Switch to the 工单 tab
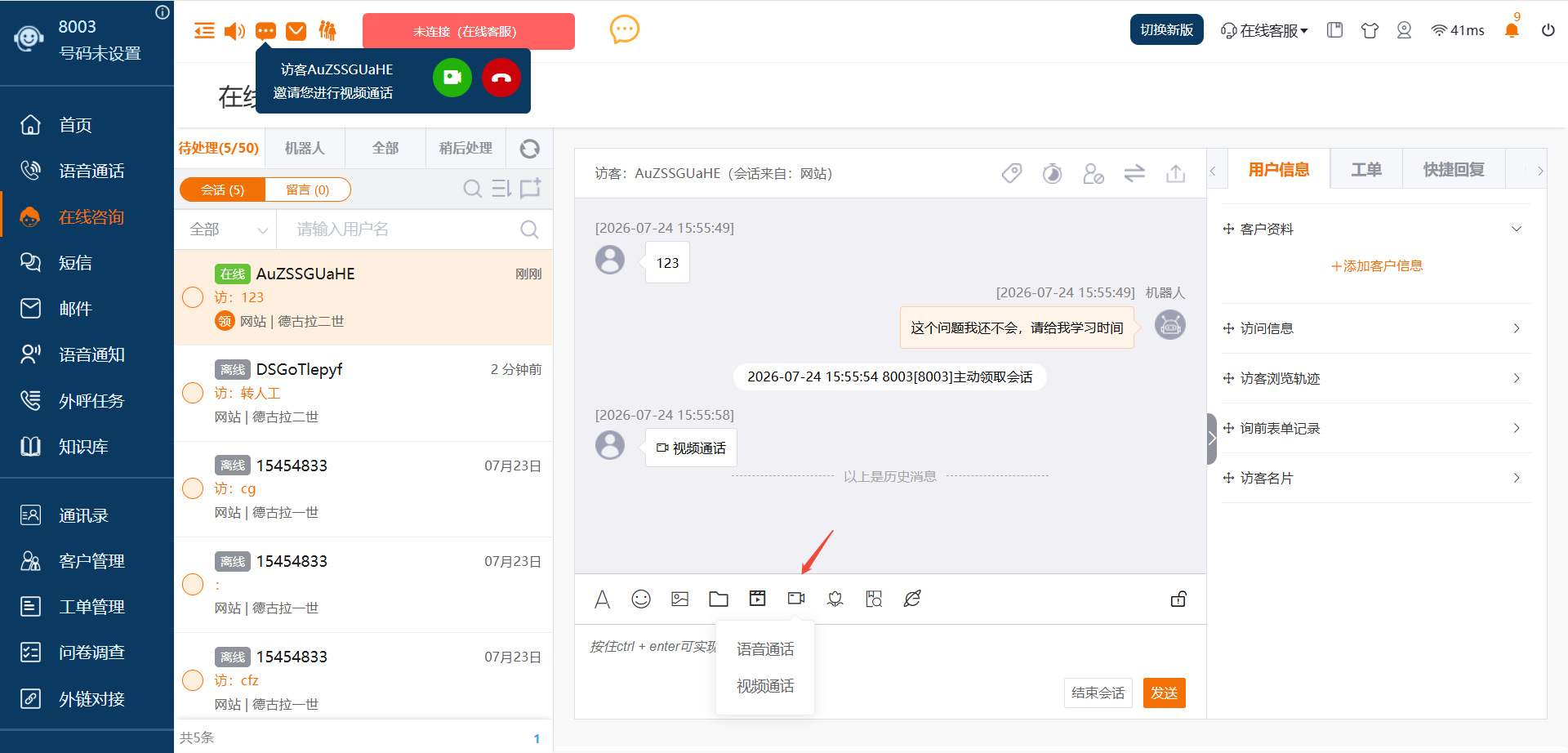This screenshot has width=1568, height=753. tap(1366, 169)
